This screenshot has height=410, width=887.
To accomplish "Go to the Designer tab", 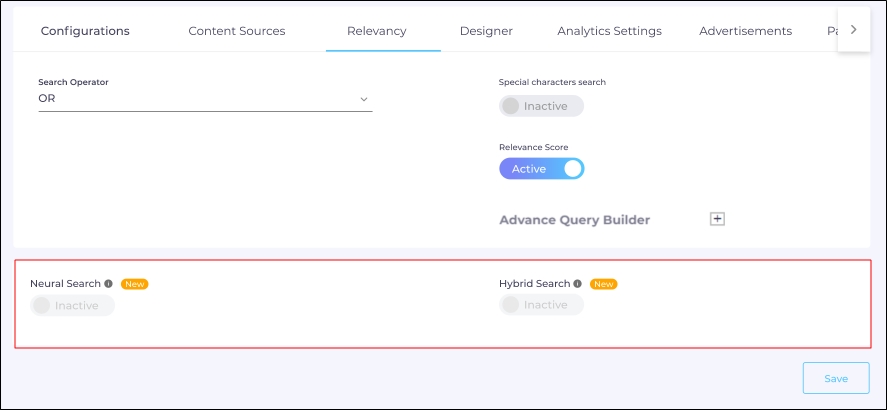I will [486, 31].
